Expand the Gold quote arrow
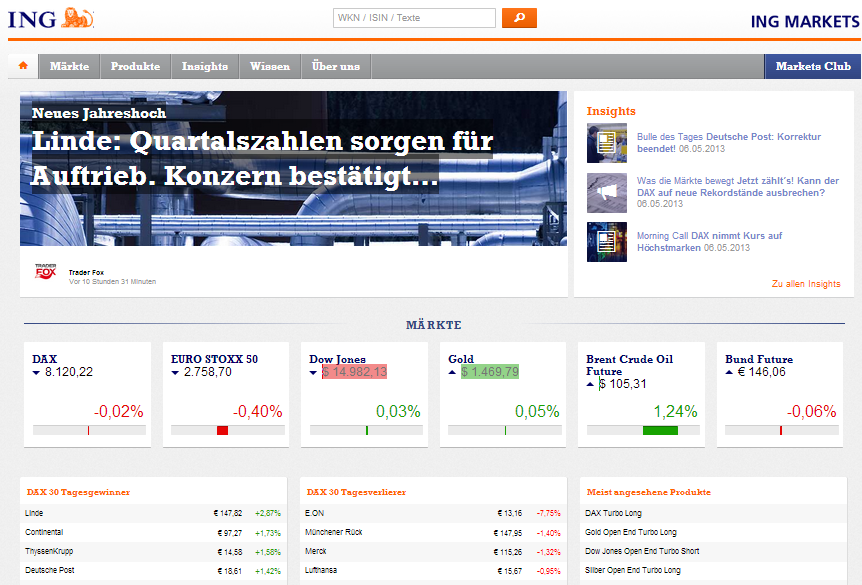The image size is (862, 585). pos(450,370)
